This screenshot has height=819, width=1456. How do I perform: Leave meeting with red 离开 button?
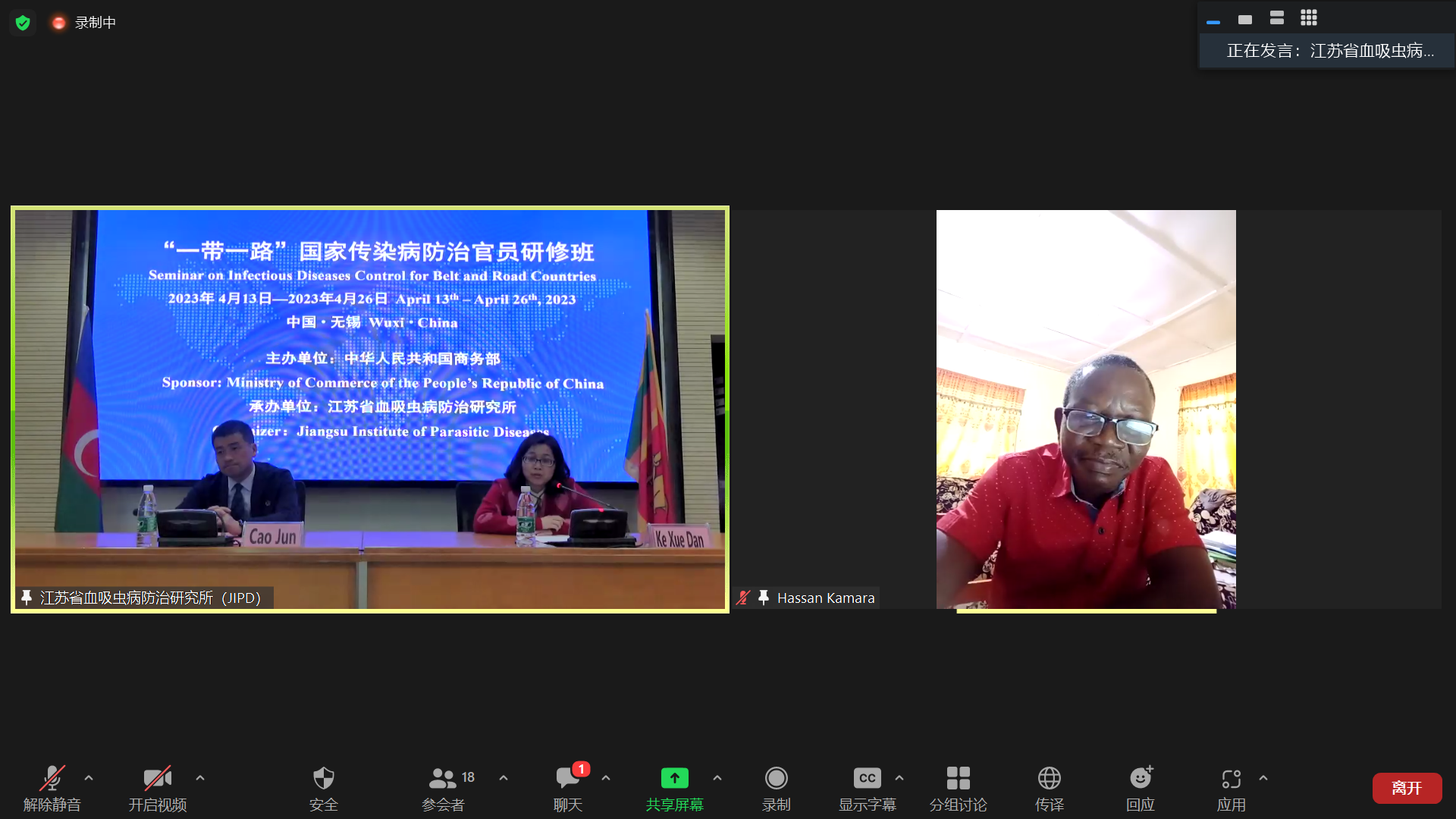click(1407, 788)
